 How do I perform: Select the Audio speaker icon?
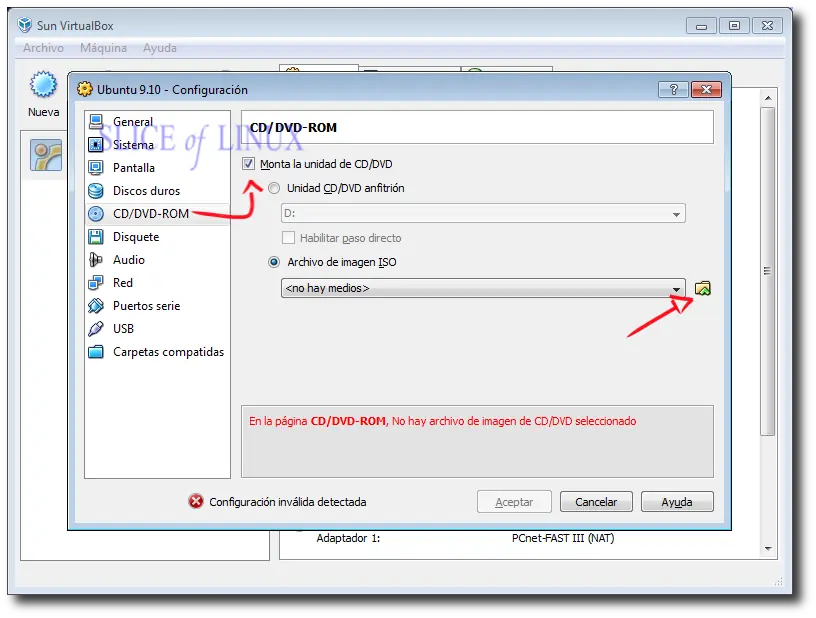pos(96,260)
